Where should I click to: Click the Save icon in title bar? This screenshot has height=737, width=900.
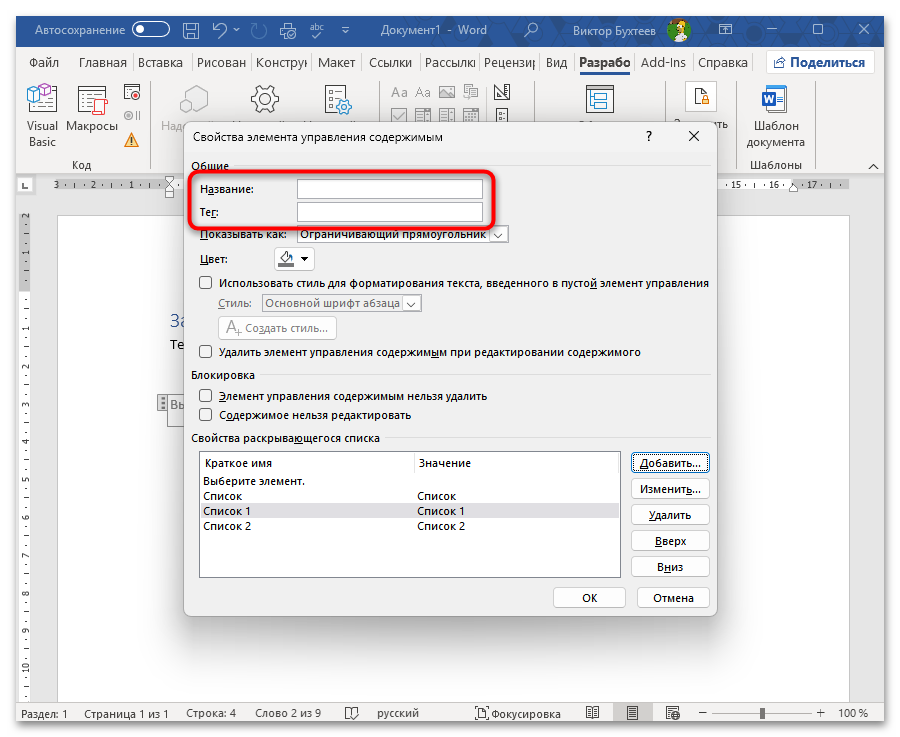tap(193, 30)
